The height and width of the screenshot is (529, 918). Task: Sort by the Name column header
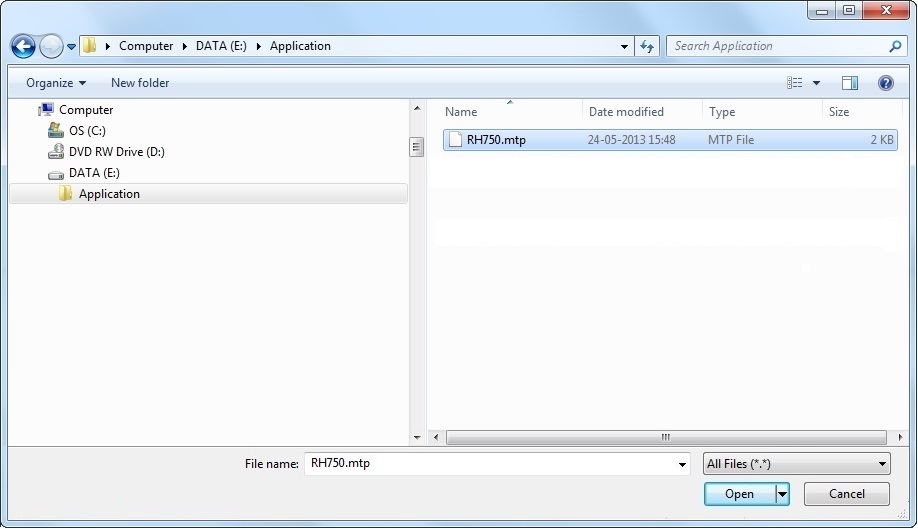(461, 112)
